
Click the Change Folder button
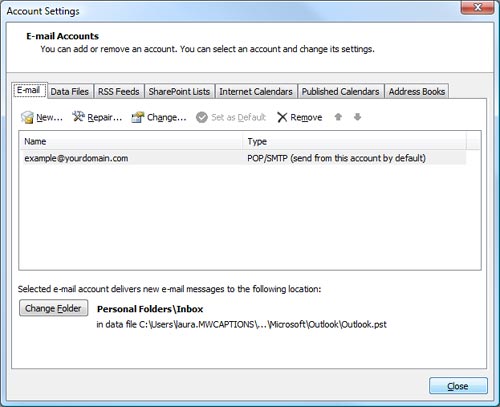coord(53,308)
